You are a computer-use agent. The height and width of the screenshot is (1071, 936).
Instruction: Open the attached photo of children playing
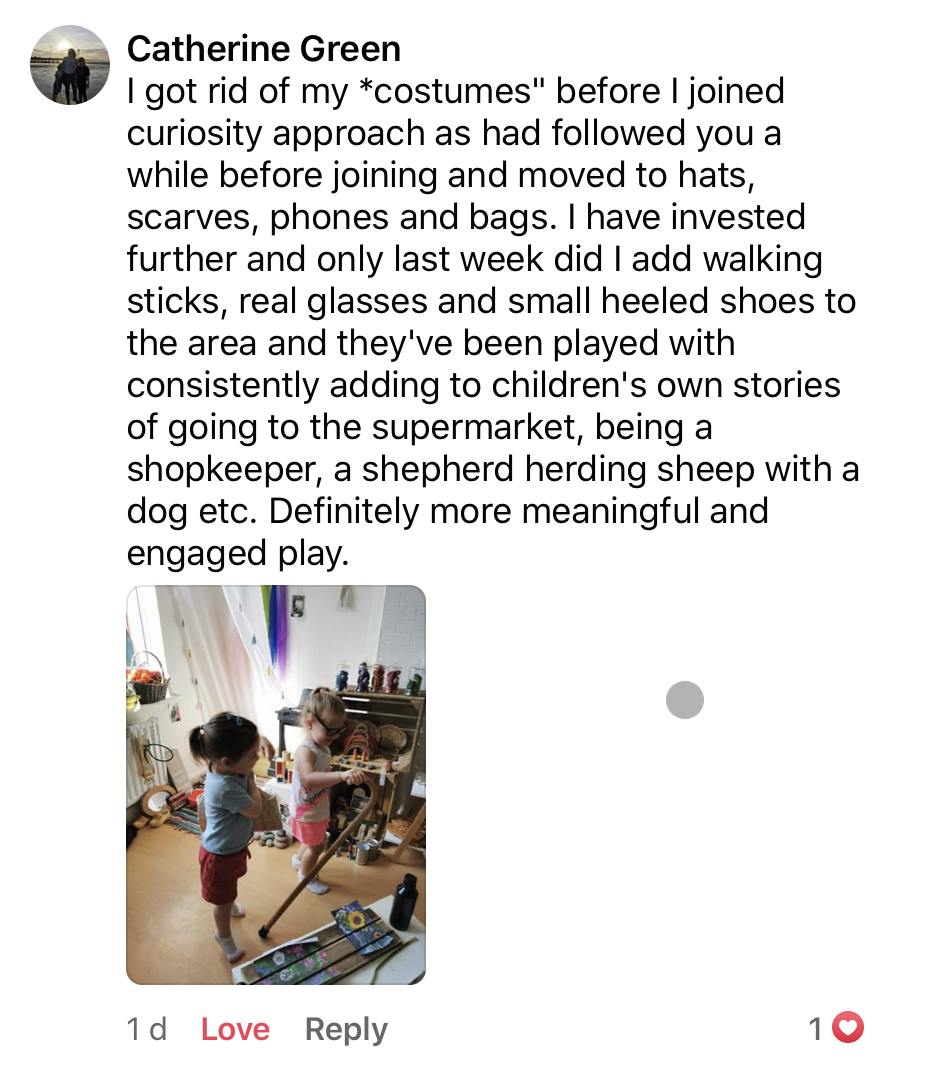(x=276, y=785)
